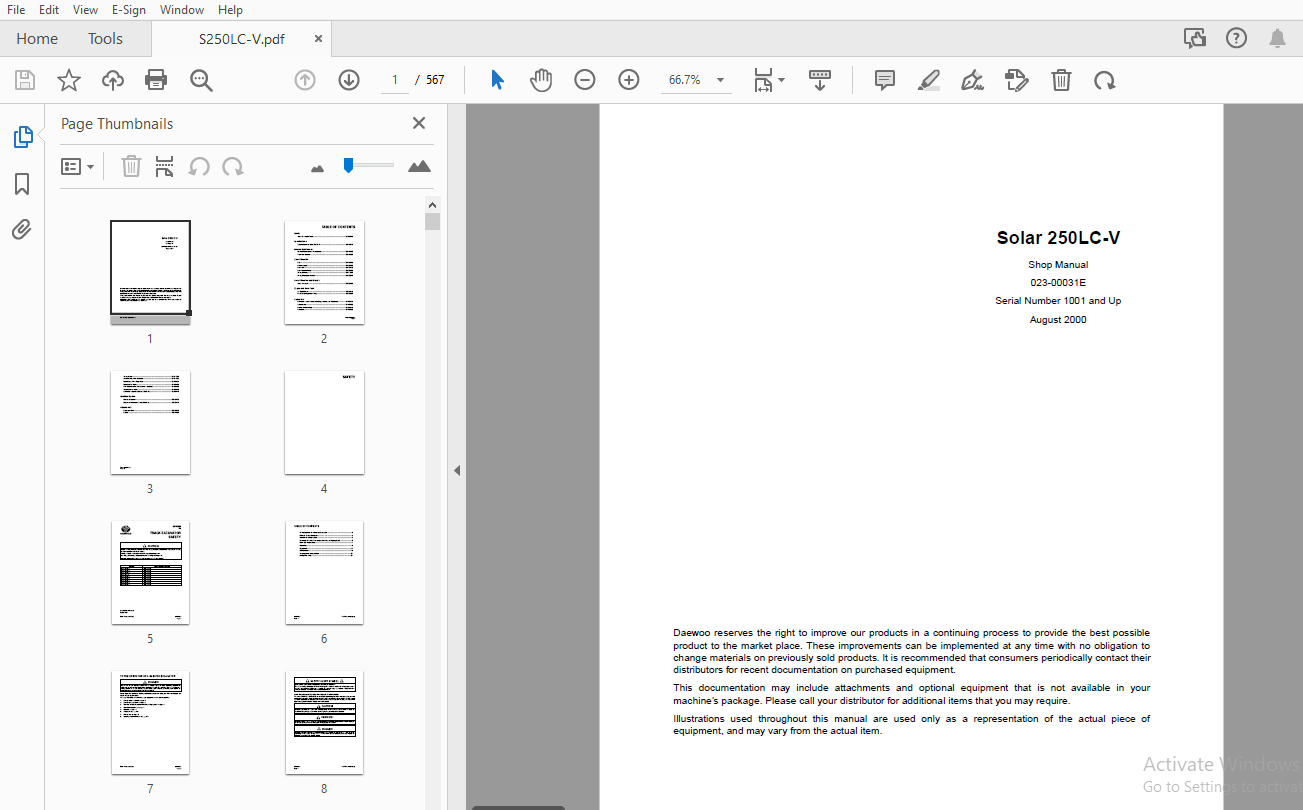Open the find text search tool
The height and width of the screenshot is (810, 1303).
(201, 80)
